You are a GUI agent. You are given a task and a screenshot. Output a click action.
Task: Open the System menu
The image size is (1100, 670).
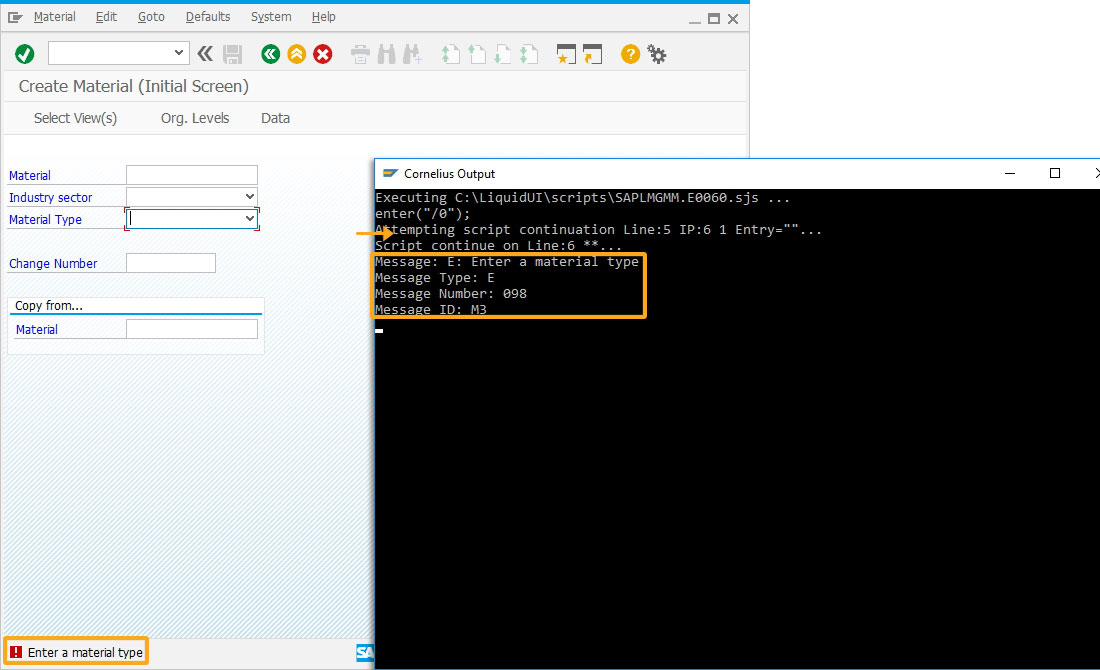pyautogui.click(x=271, y=17)
